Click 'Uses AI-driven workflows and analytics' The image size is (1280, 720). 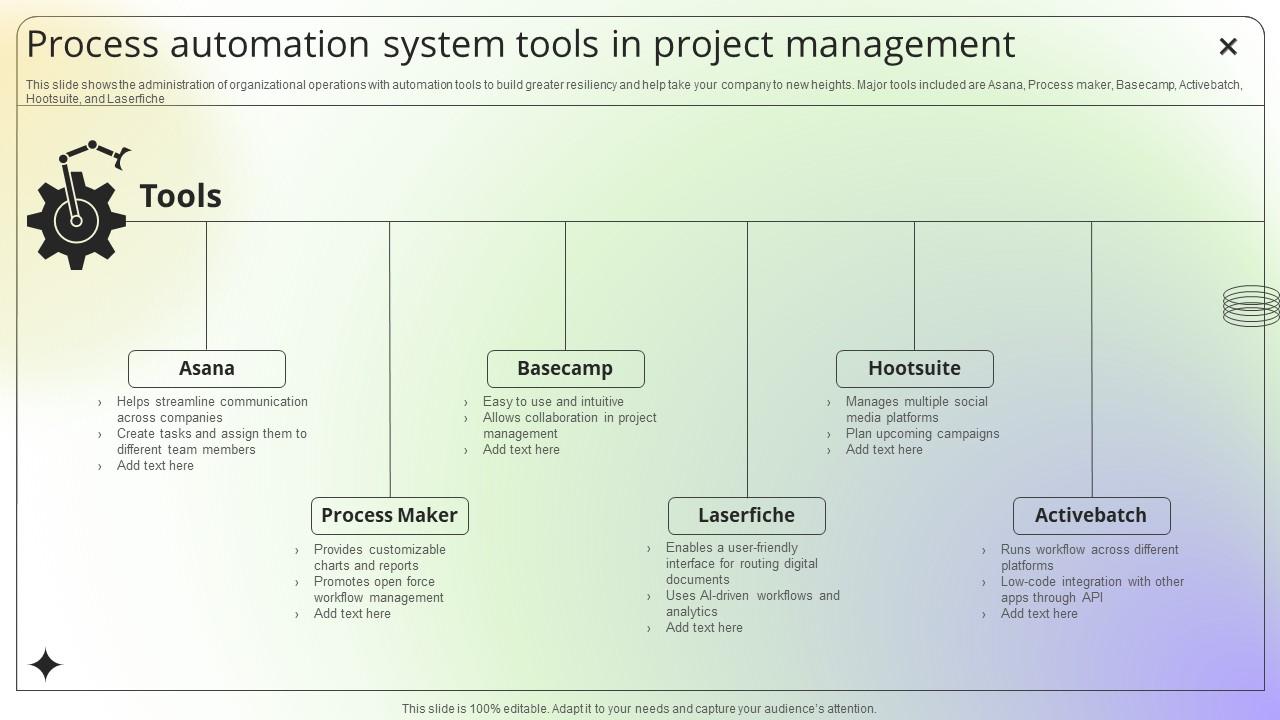coord(753,604)
